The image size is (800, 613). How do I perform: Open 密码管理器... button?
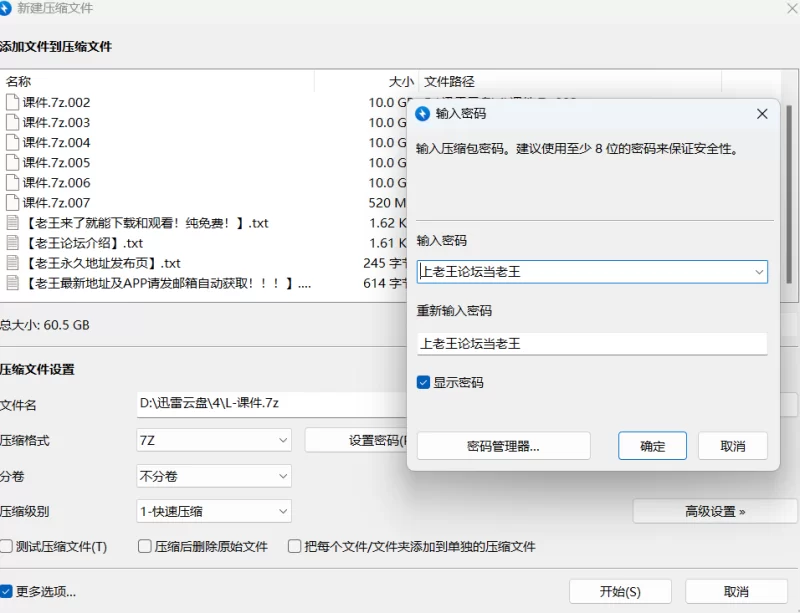click(x=504, y=446)
